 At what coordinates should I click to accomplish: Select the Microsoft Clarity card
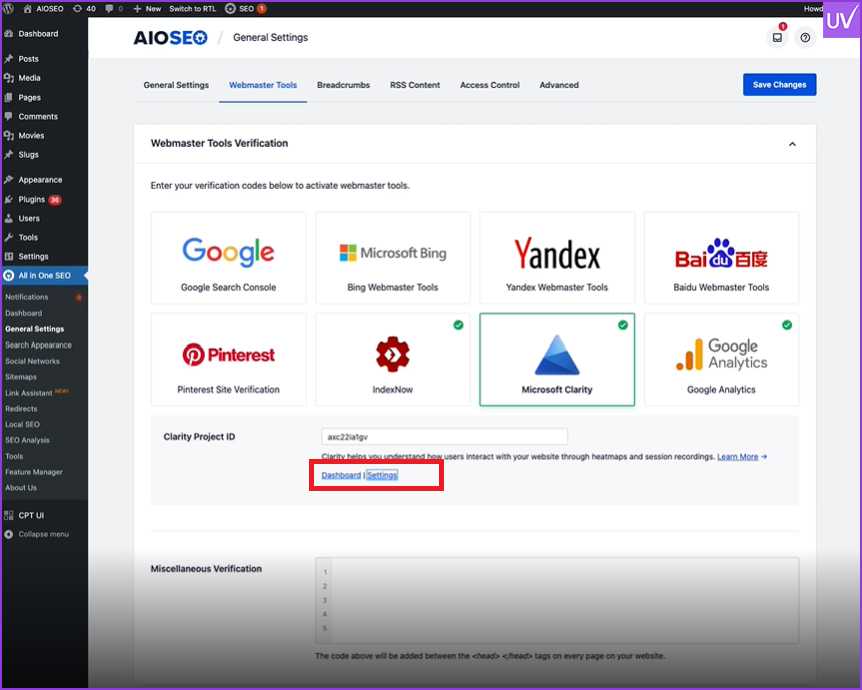(557, 360)
